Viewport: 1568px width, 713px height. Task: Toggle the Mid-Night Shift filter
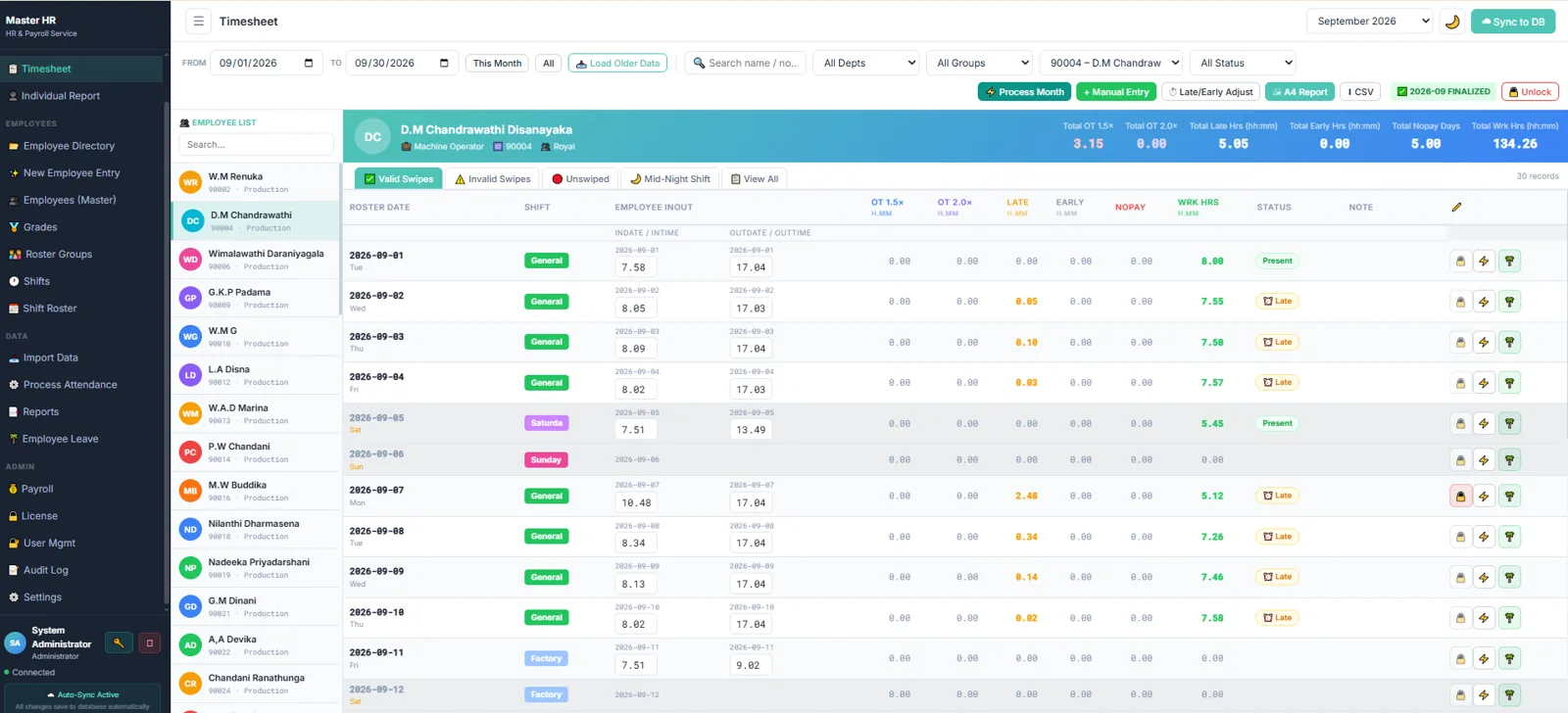[669, 179]
